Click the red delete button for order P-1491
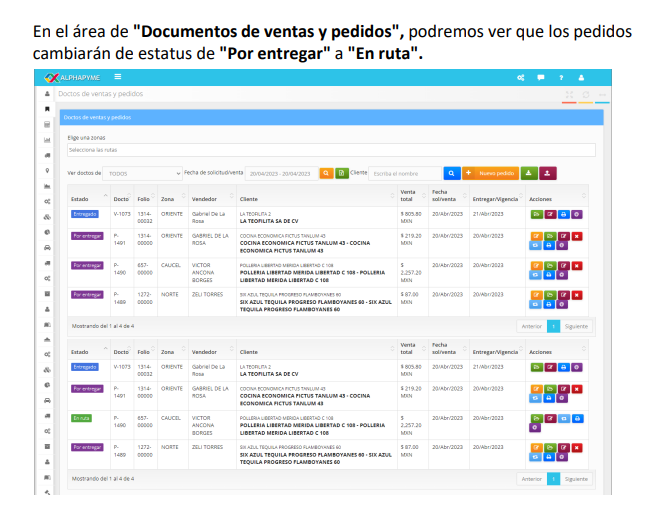654x511 pixels. (x=577, y=236)
